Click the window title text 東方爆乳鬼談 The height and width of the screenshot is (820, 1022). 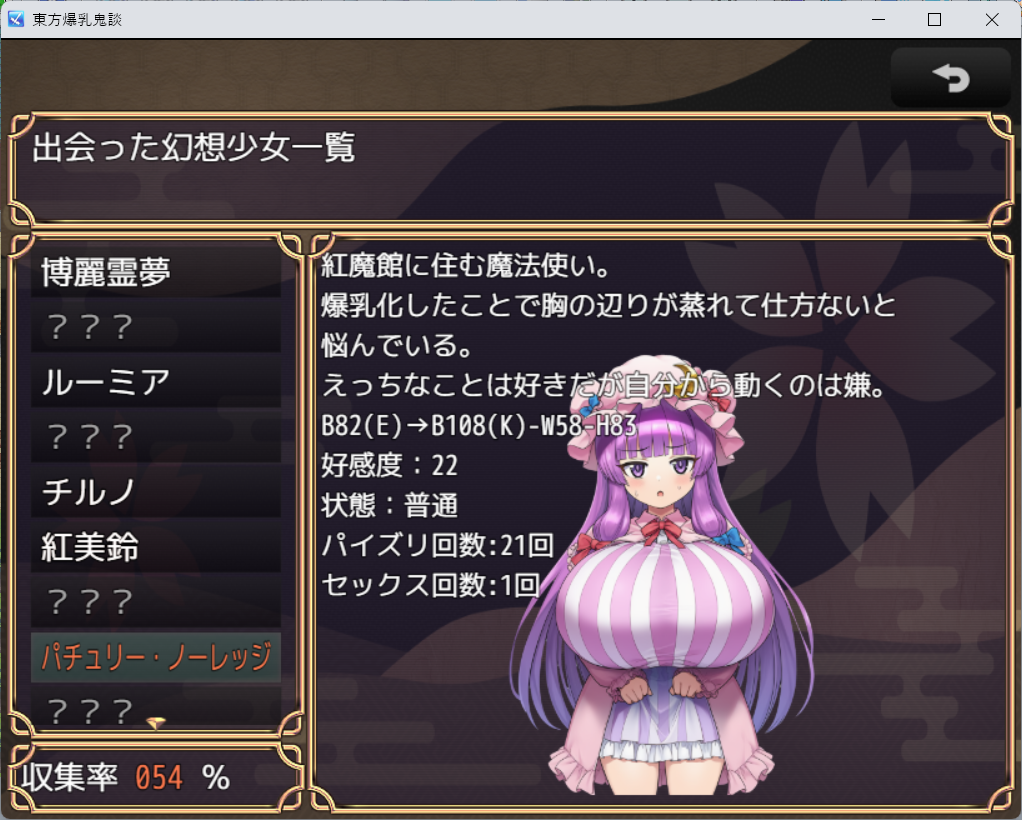tap(77, 20)
